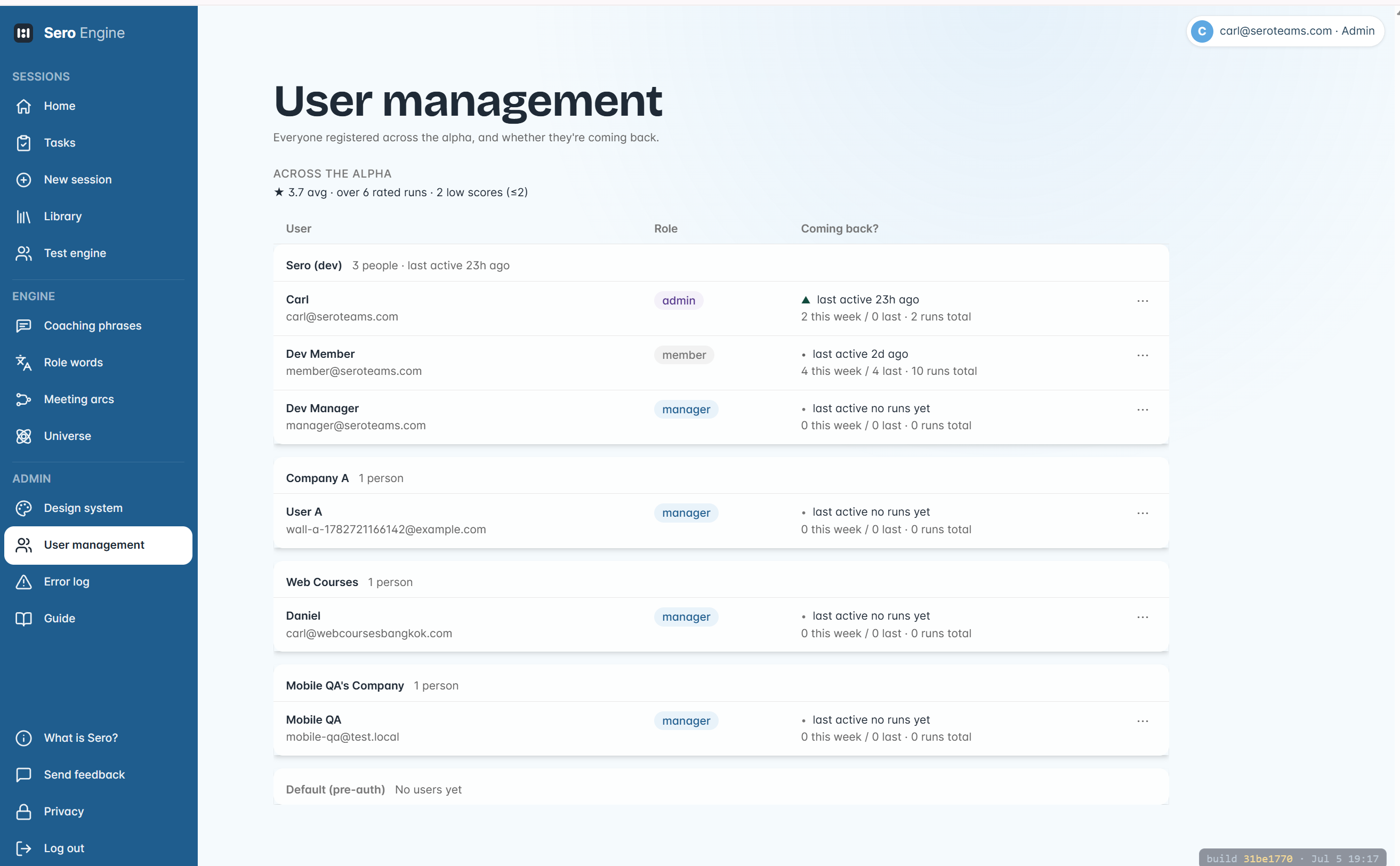Screen dimensions: 1400x866
Task: Click the Meeting arcs path icon
Action: pos(23,399)
